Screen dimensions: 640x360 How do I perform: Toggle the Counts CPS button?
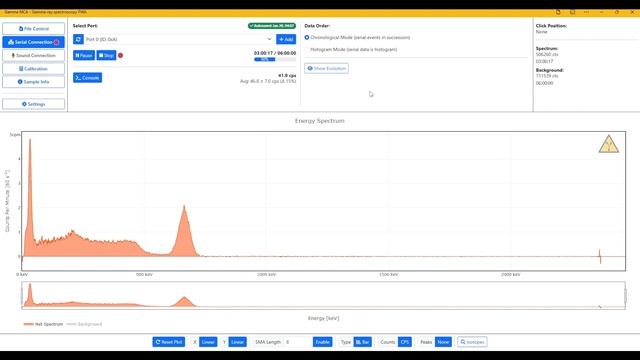(405, 342)
